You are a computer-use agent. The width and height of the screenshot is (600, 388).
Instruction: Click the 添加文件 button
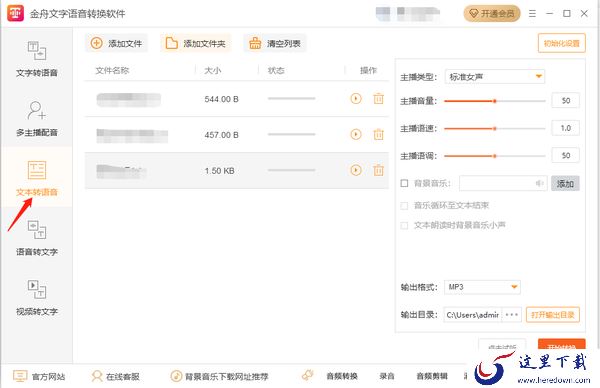click(x=116, y=43)
